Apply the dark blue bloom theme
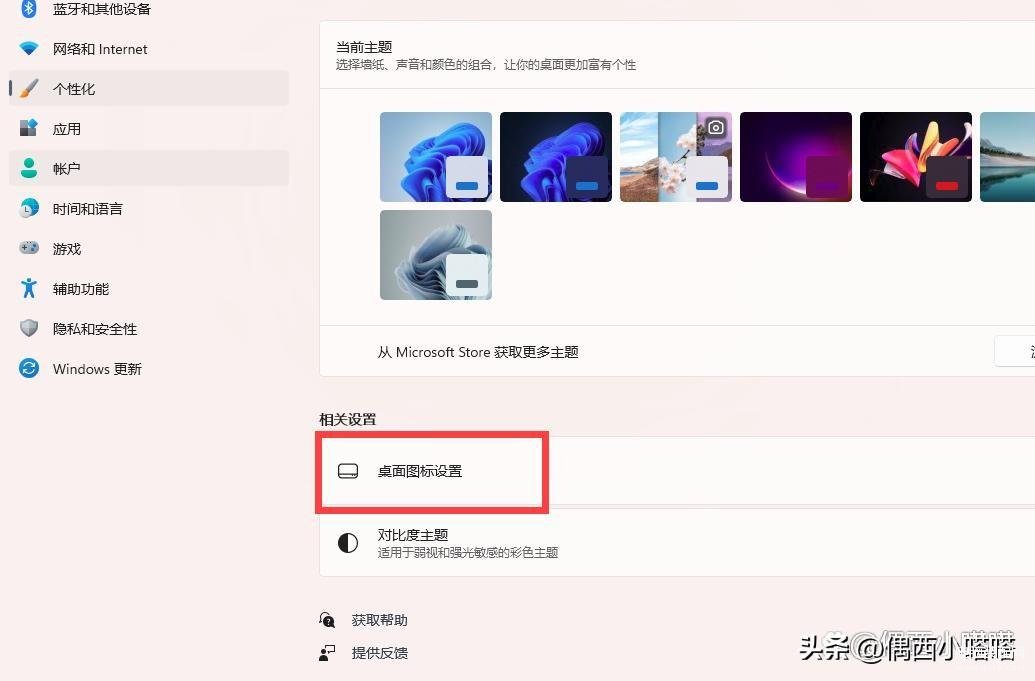The image size is (1035, 681). [x=556, y=157]
